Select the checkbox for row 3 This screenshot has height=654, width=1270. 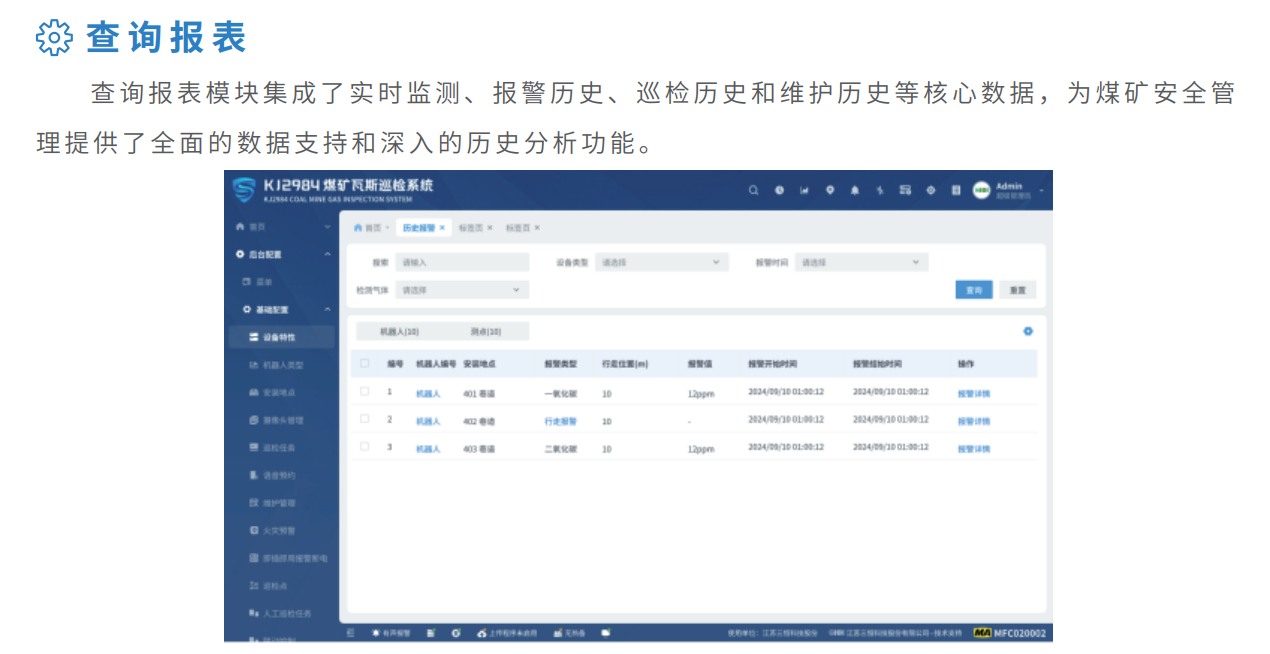pos(365,447)
